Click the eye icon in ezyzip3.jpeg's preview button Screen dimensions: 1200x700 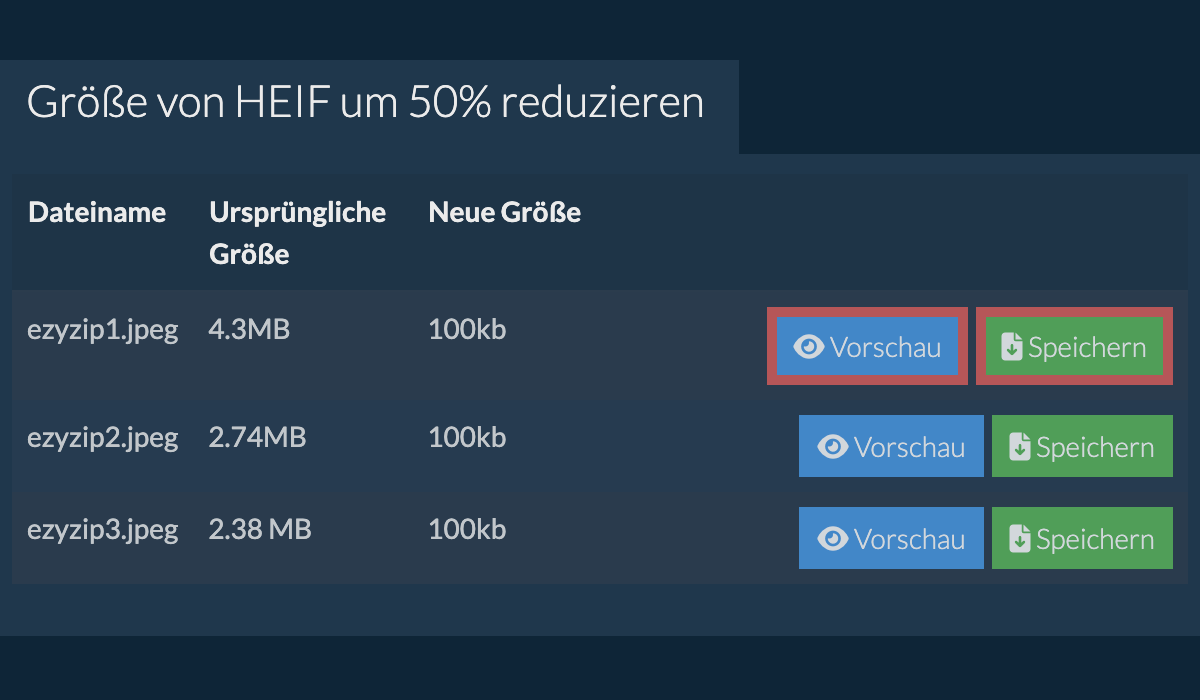pyautogui.click(x=833, y=539)
